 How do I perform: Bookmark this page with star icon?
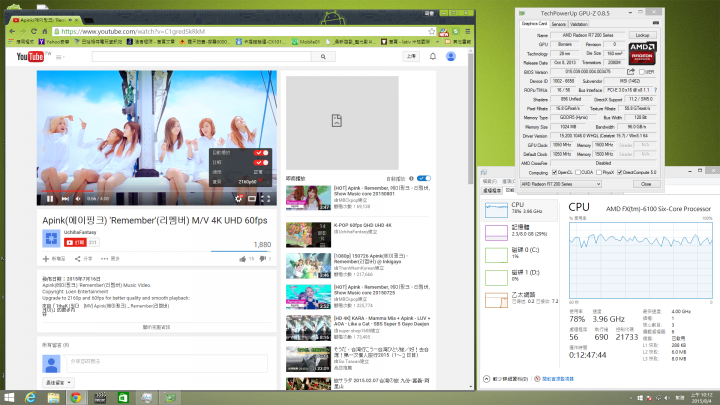point(432,31)
